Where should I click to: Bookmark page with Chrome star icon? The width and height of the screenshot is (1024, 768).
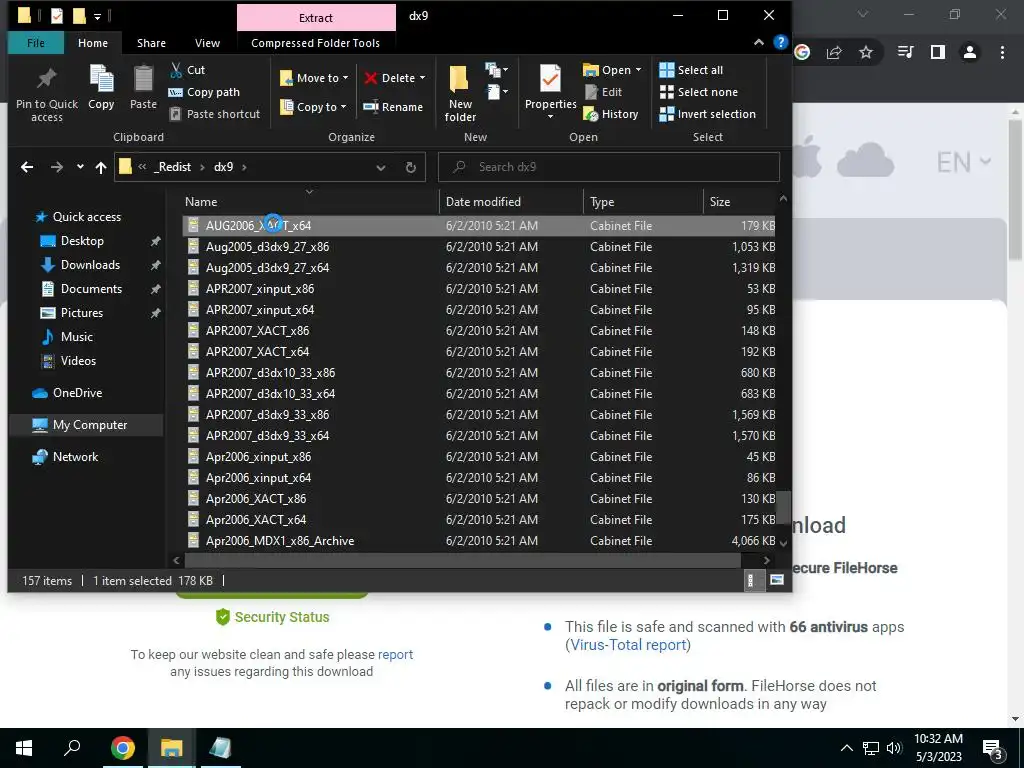pos(866,52)
